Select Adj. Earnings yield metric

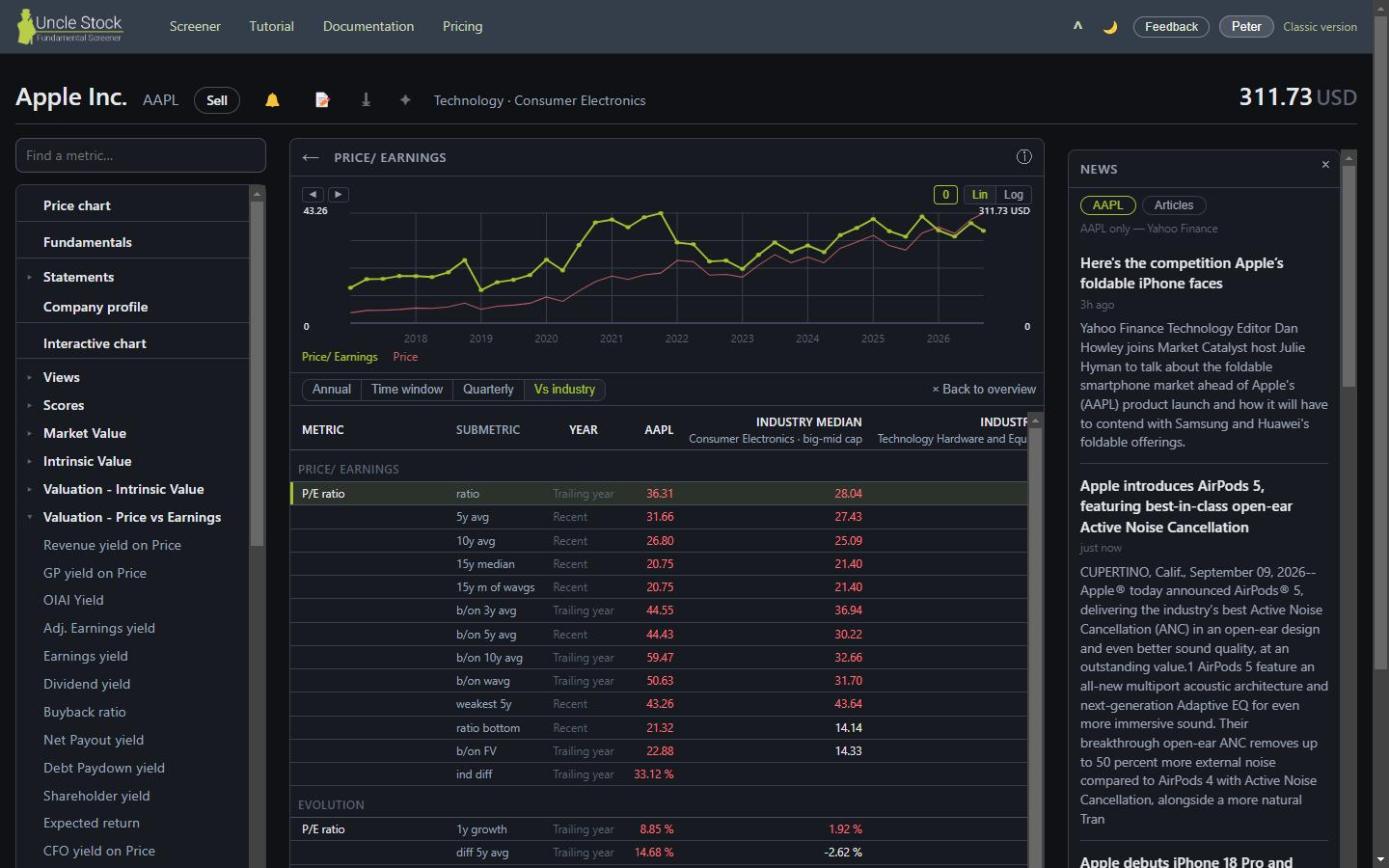[99, 628]
